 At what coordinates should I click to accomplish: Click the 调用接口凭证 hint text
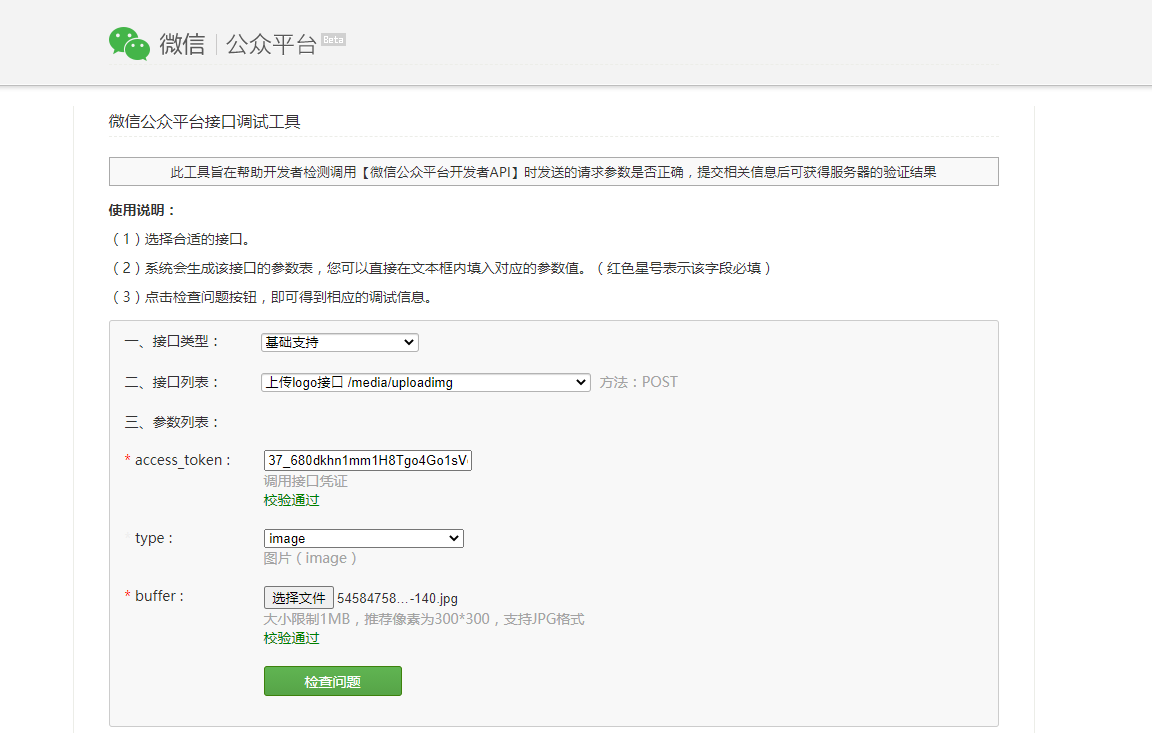(x=306, y=481)
